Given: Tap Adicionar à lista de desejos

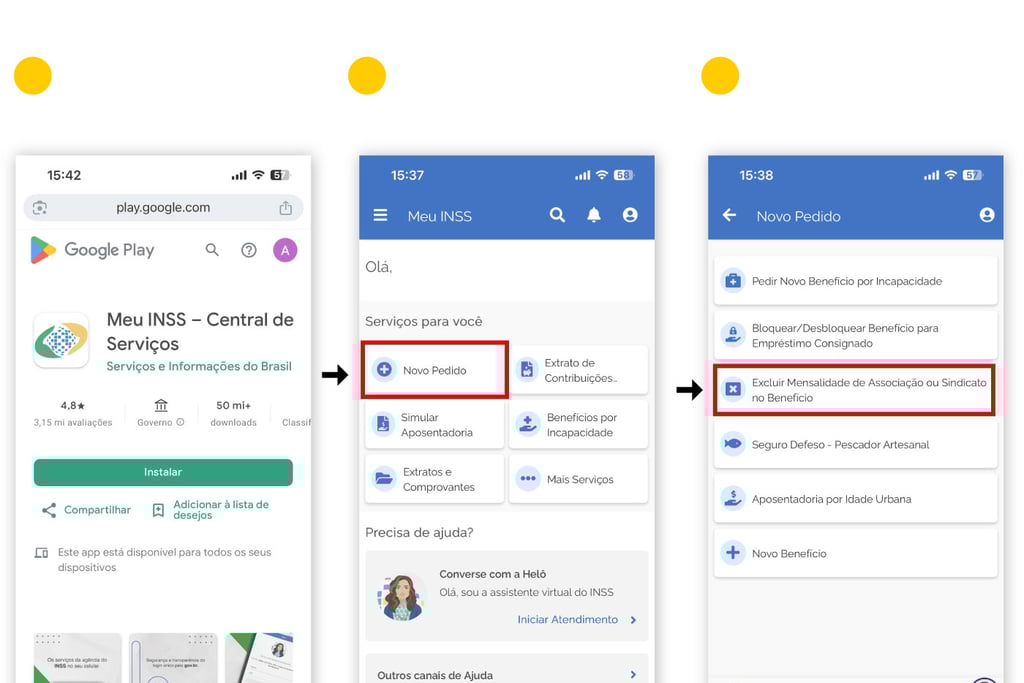Looking at the screenshot, I should coord(210,510).
